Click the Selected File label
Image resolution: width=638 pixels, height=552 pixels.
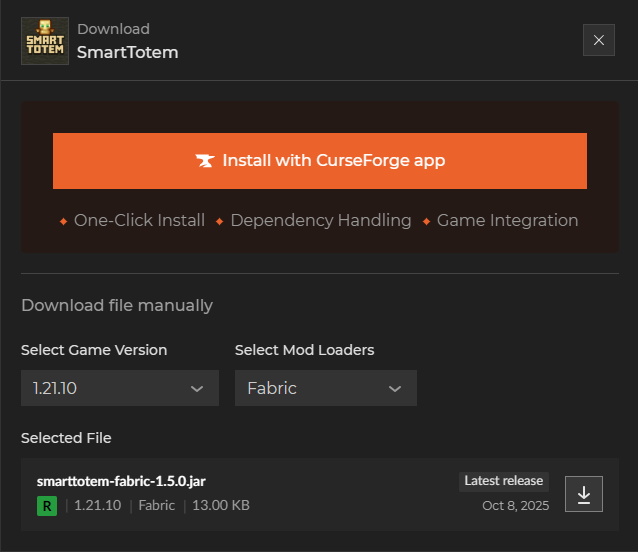tap(66, 438)
